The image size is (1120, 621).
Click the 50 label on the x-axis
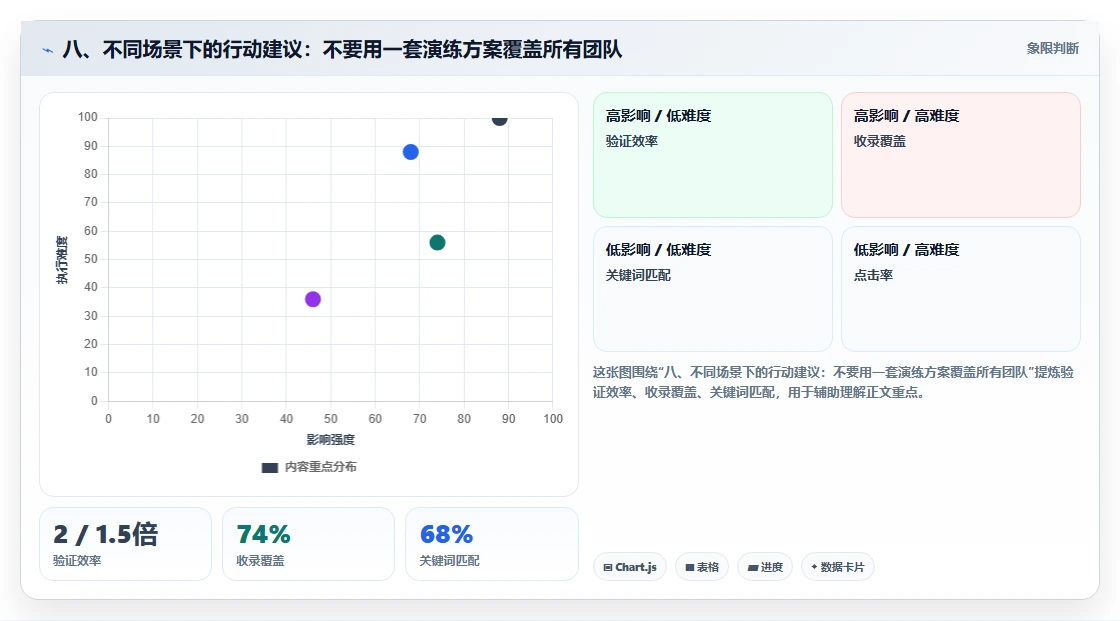click(331, 419)
